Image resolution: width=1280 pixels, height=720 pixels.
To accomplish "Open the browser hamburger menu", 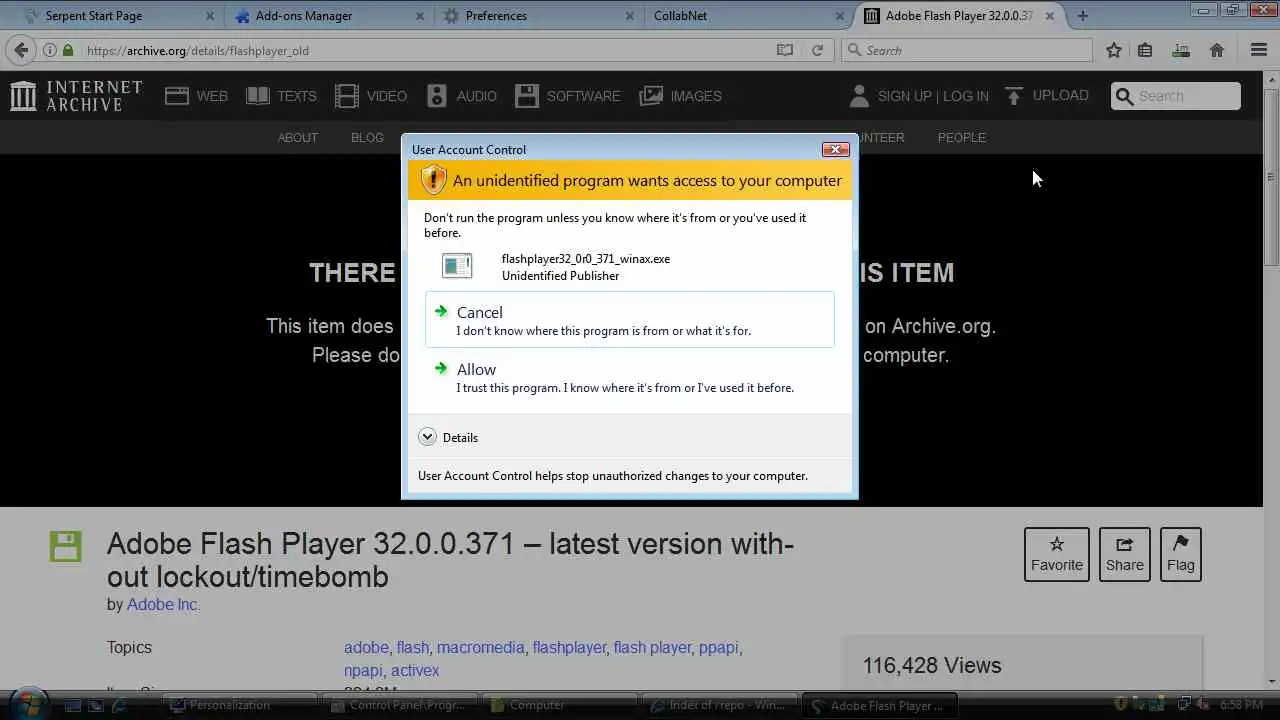I will coord(1259,50).
